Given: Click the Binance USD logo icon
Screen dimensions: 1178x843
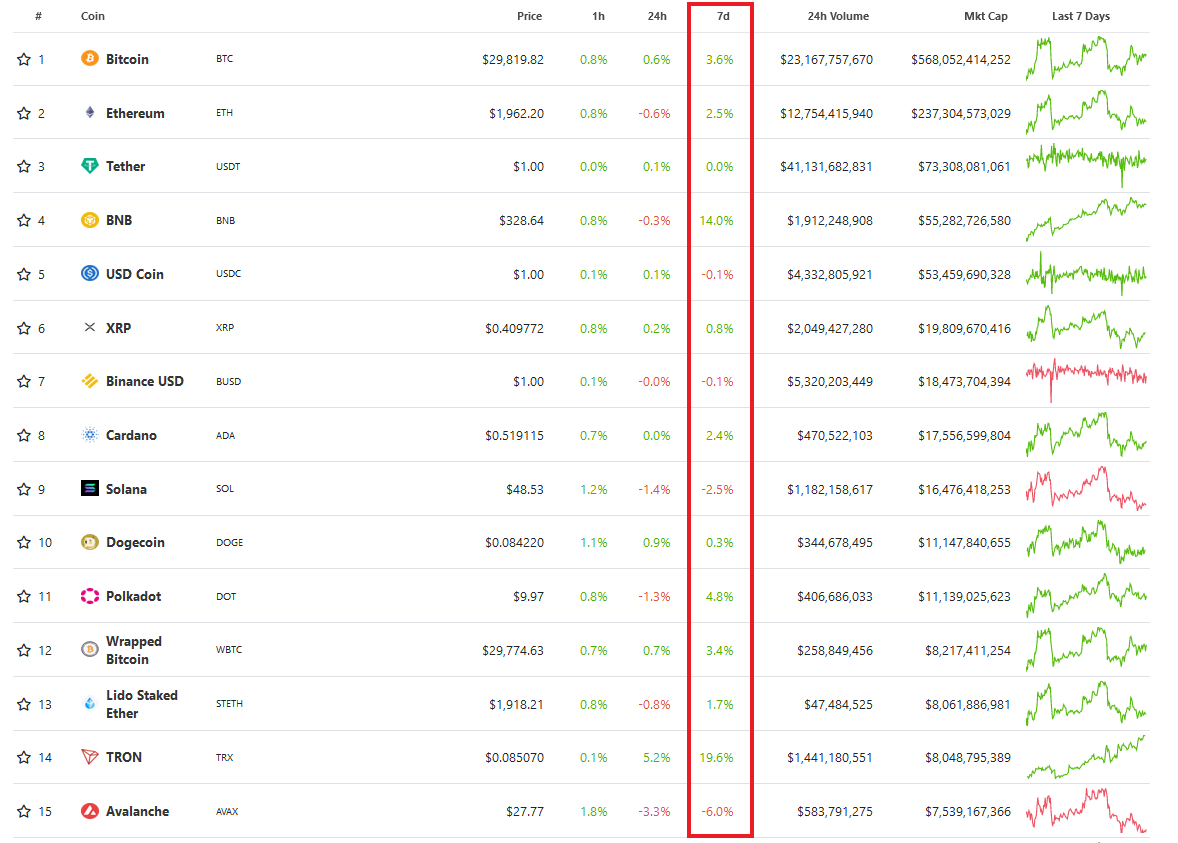Looking at the screenshot, I should pyautogui.click(x=89, y=381).
